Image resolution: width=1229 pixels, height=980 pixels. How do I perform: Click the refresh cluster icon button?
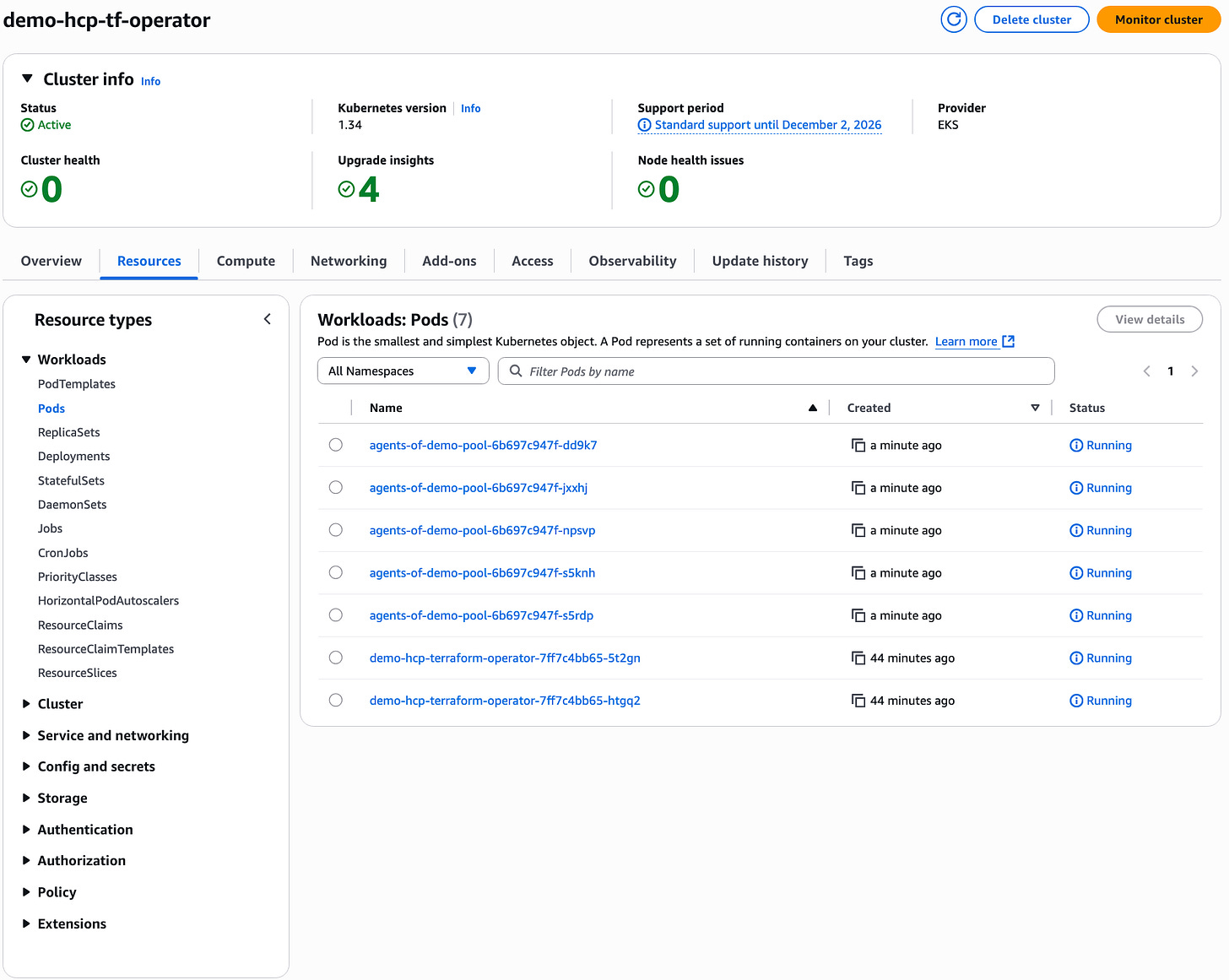pos(954,19)
